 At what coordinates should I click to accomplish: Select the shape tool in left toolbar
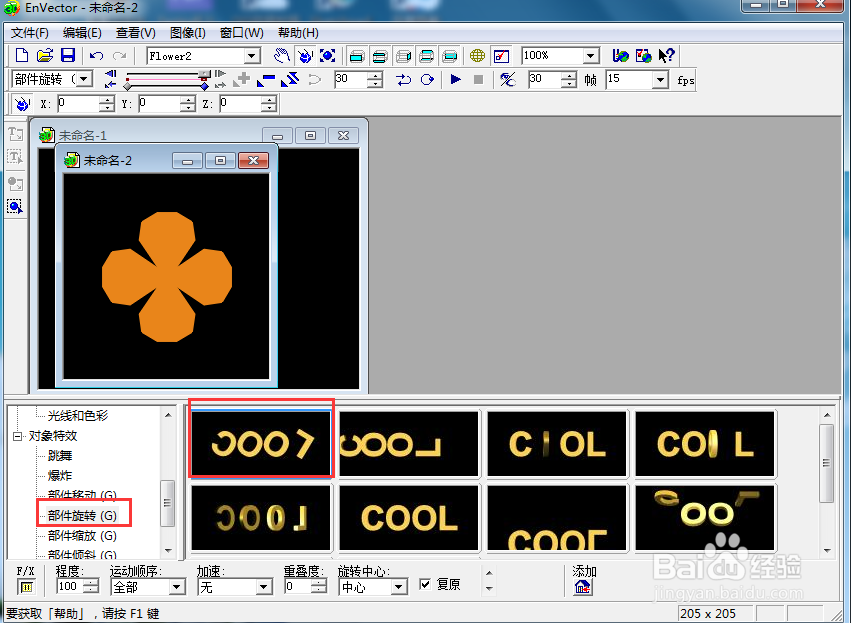click(x=15, y=183)
